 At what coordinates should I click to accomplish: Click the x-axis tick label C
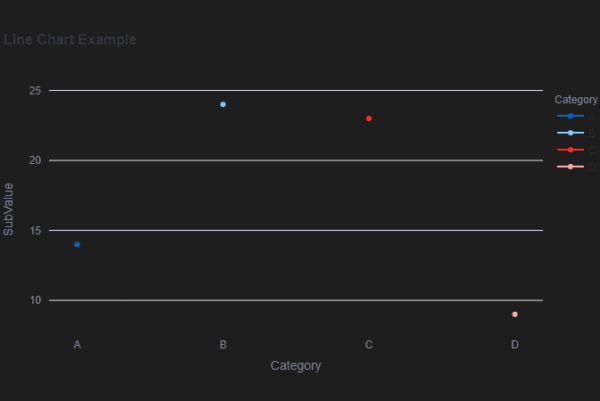369,345
